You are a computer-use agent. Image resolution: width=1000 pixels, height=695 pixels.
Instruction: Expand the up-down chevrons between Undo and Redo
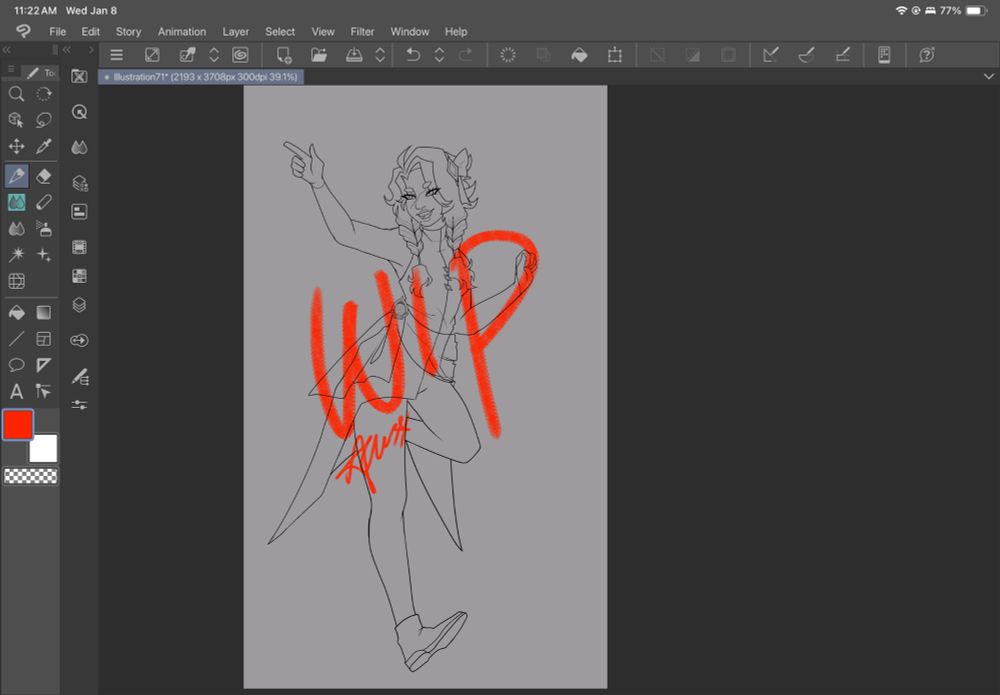(439, 55)
